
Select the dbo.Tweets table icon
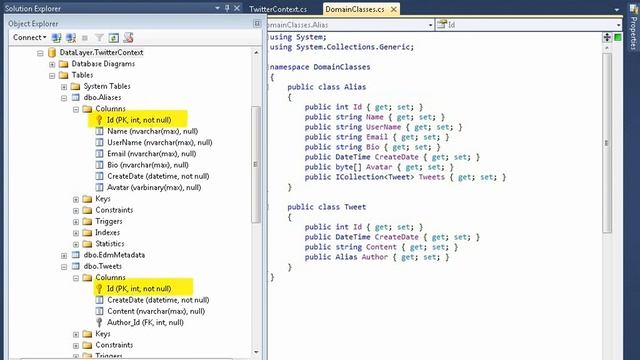point(76,266)
